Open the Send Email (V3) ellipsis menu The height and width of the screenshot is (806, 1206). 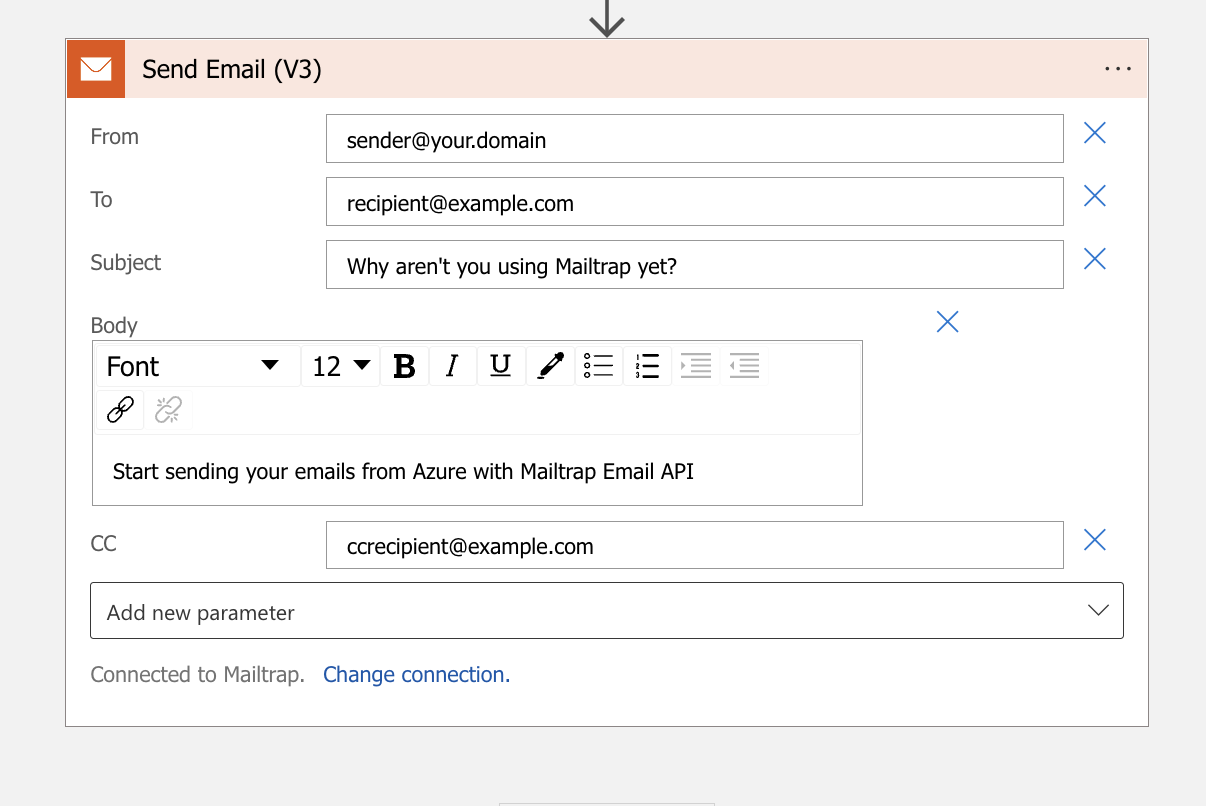(1118, 69)
